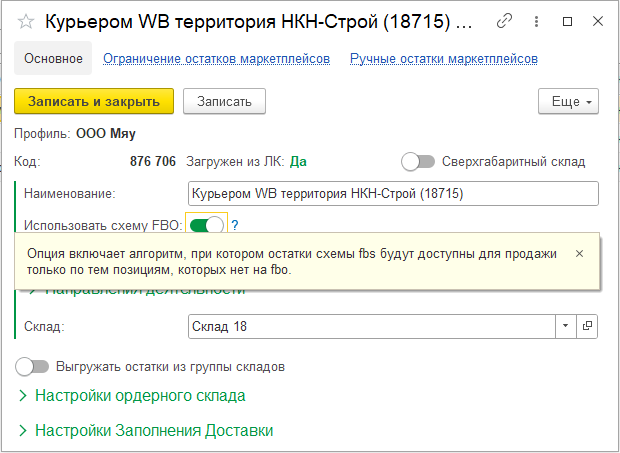Click the Использовать схему FBO label
The width and height of the screenshot is (620, 453).
click(x=103, y=225)
